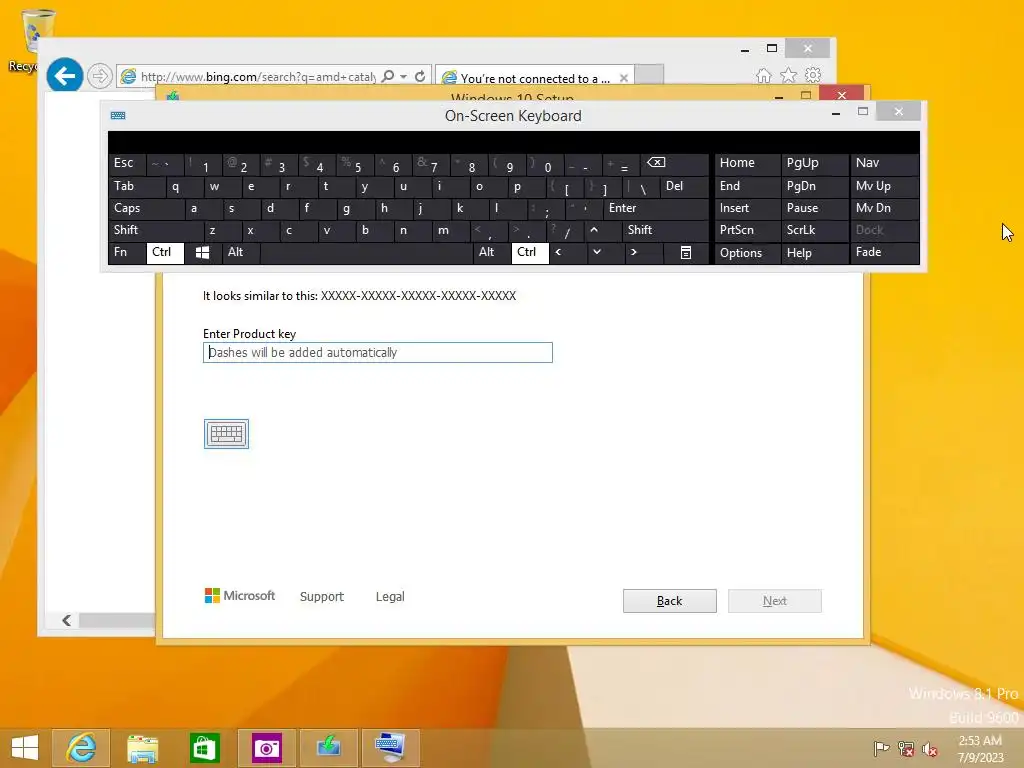Open on-screen keyboard icon below product key
Viewport: 1024px width, 768px height.
pos(226,434)
